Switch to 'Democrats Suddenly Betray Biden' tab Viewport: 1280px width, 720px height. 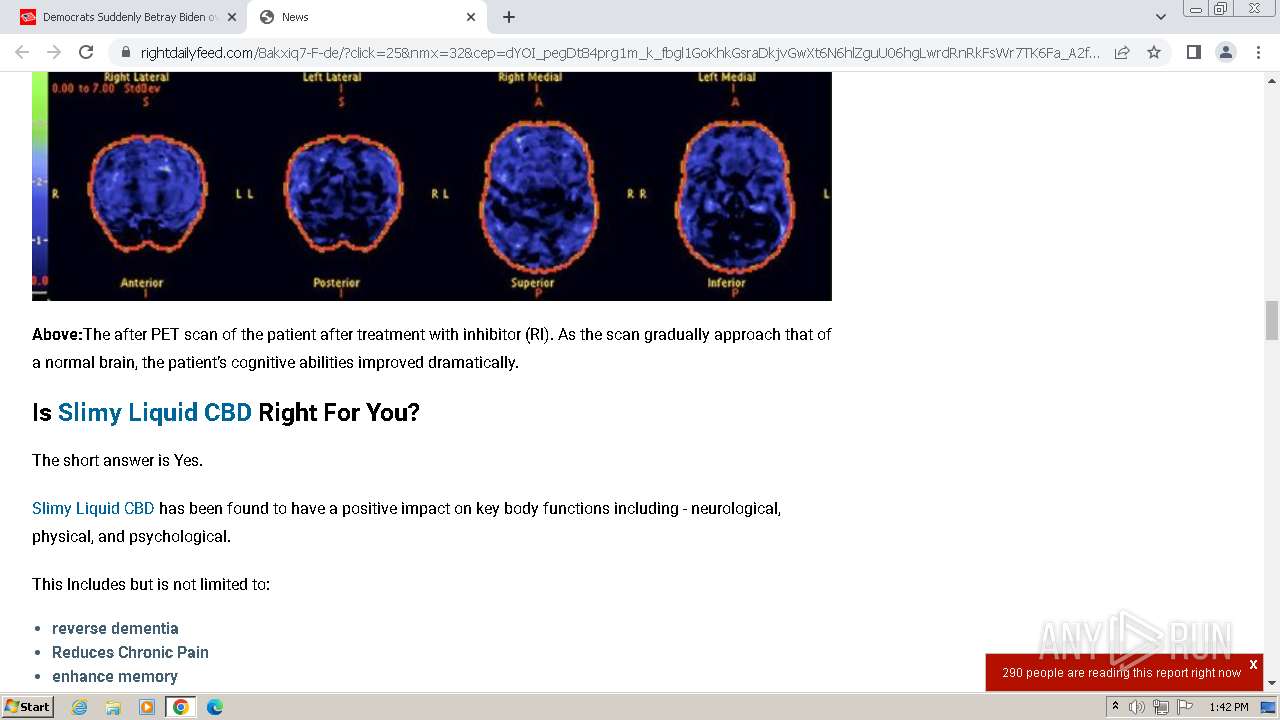coord(128,17)
